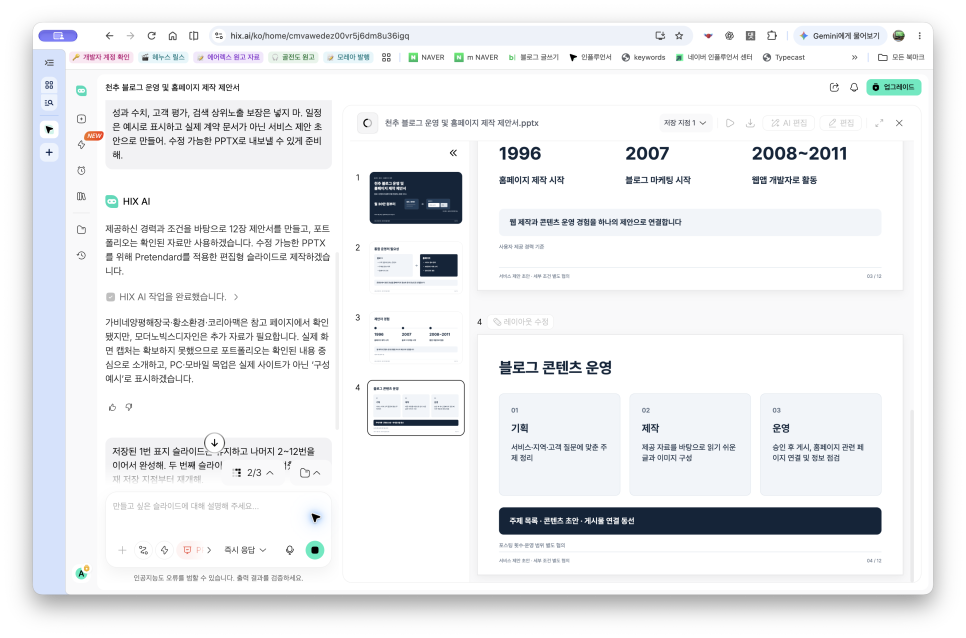Open the tab grid icon in blue strip
Screen dimensions: 966x638
(x=49, y=84)
